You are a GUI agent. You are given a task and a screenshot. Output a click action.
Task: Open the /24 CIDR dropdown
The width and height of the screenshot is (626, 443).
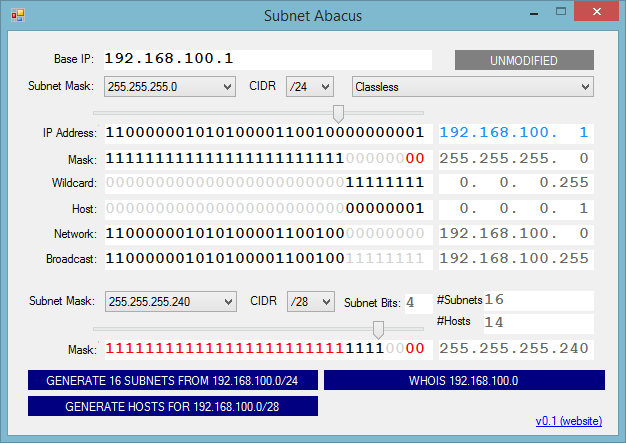[x=309, y=87]
